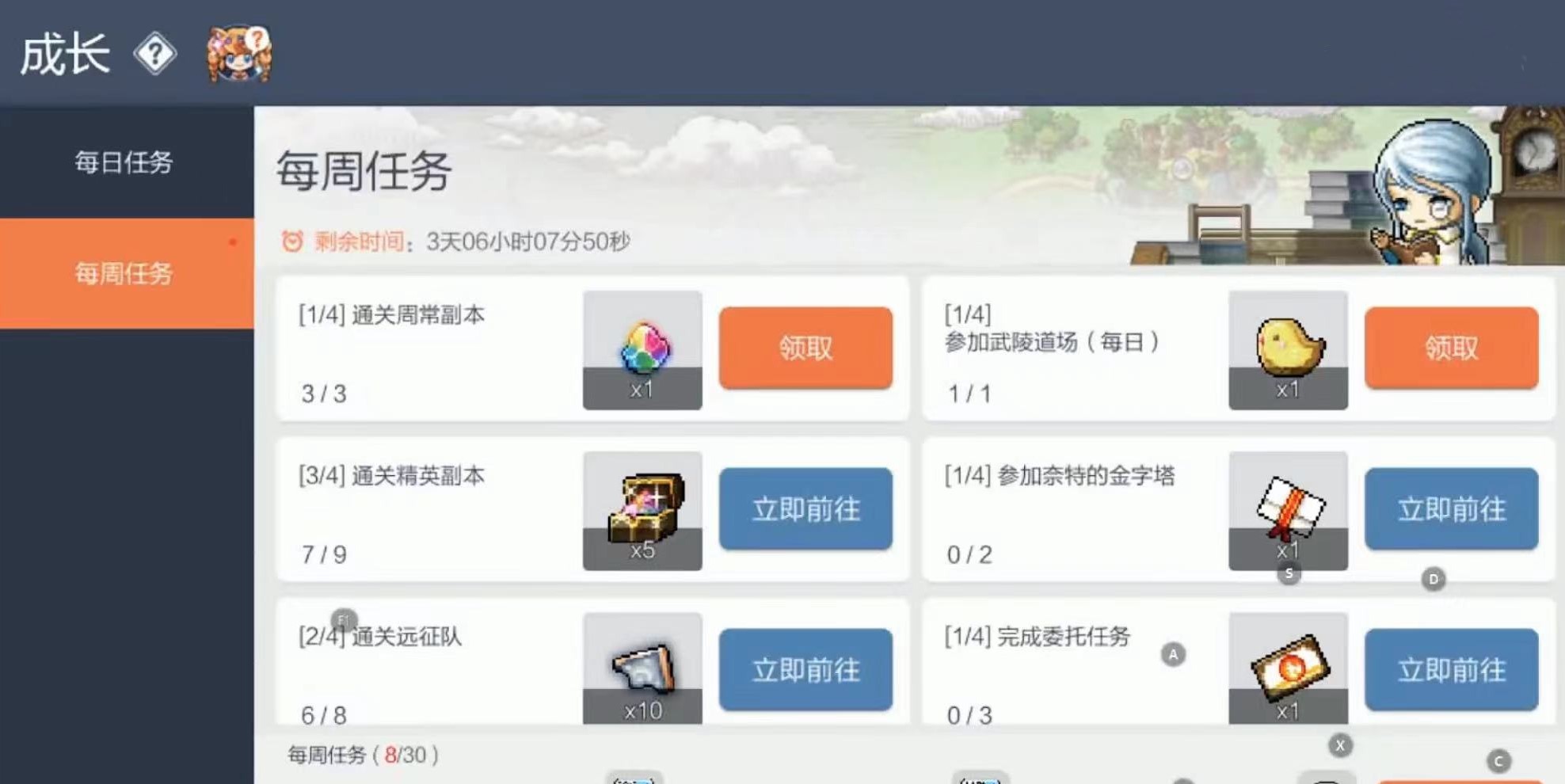The width and height of the screenshot is (1565, 784).
Task: Go to 完成委托任务 via 立即前往
Action: click(x=1451, y=669)
